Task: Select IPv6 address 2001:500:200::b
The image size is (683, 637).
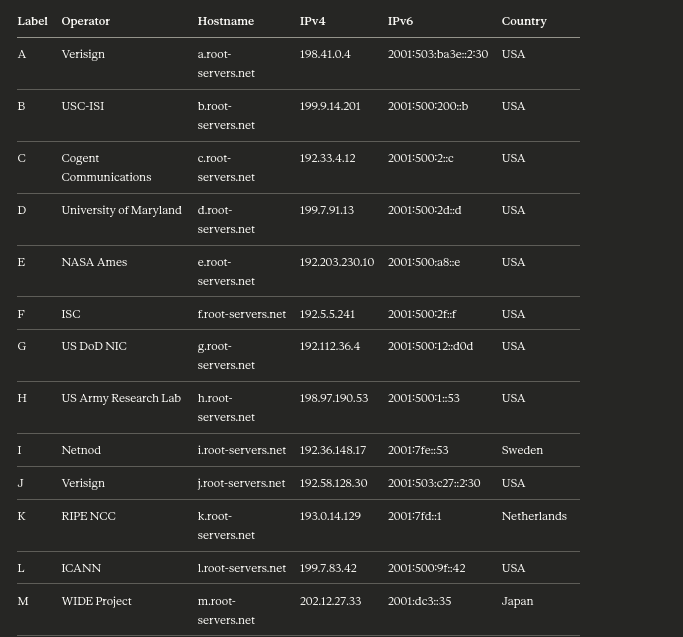Action: [428, 106]
